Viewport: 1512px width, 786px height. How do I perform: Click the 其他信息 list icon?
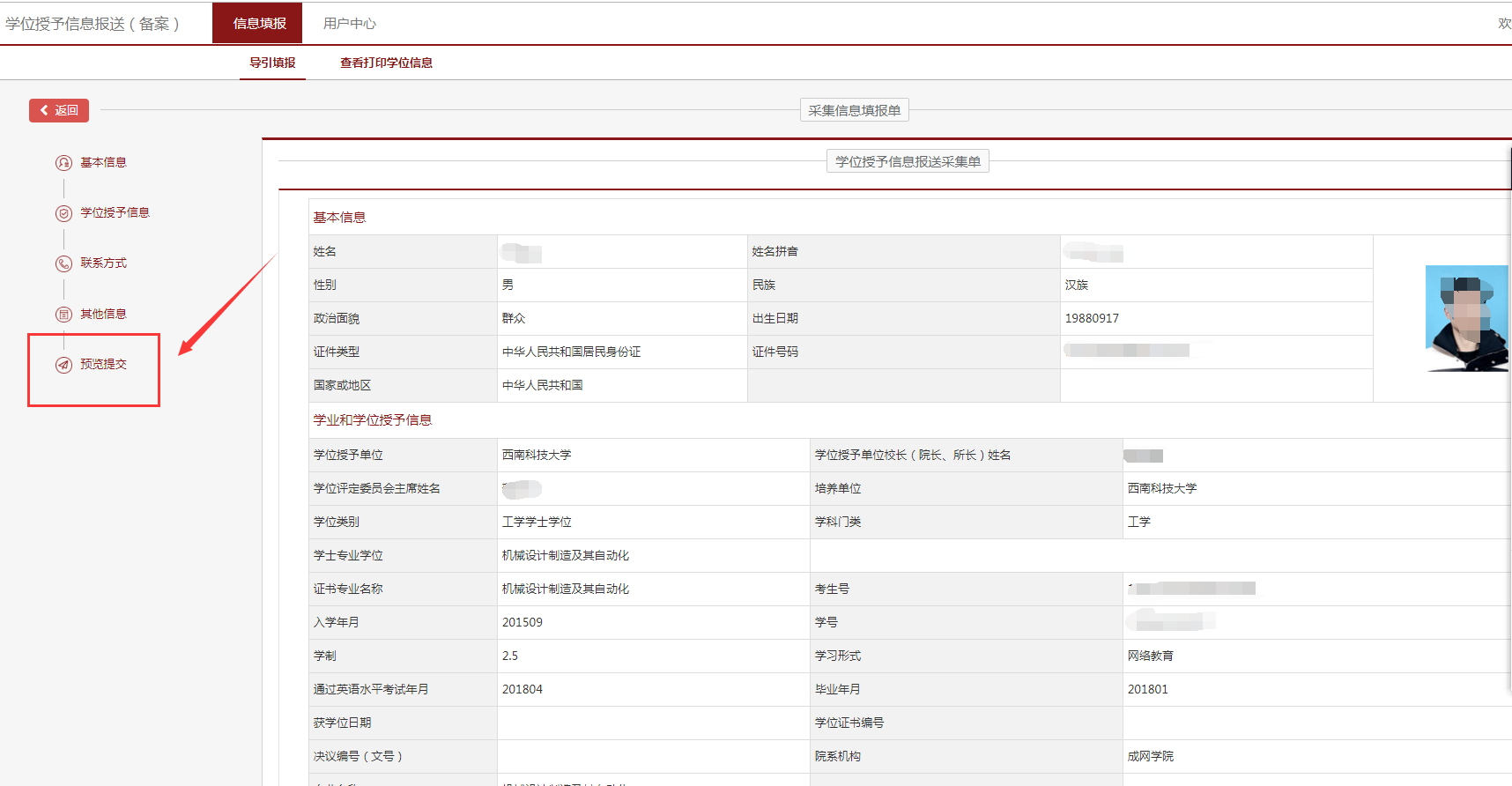[63, 315]
